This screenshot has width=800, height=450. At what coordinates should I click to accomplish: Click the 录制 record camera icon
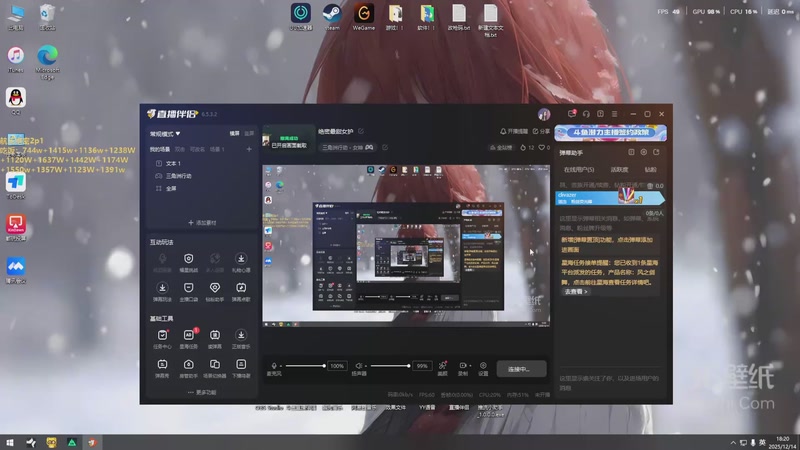tap(462, 368)
